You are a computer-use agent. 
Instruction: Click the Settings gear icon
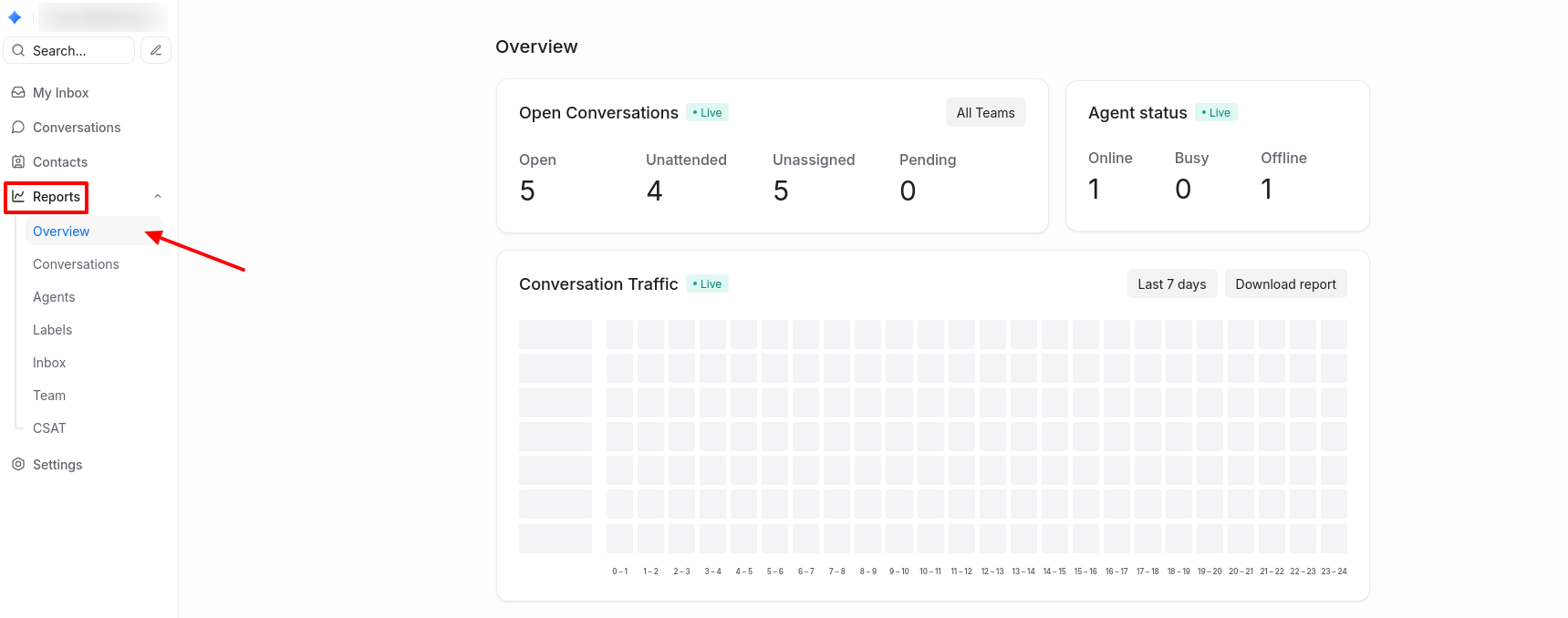pos(18,465)
